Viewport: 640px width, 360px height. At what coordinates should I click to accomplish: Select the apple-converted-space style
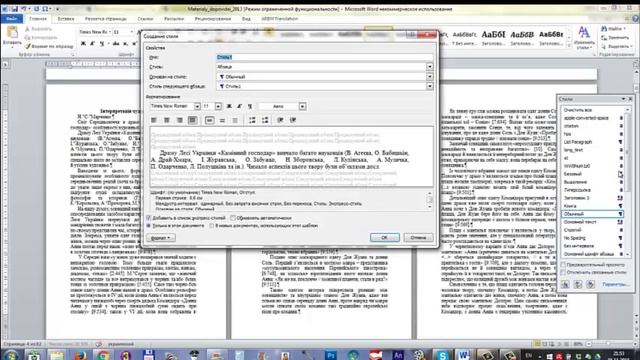(x=593, y=118)
